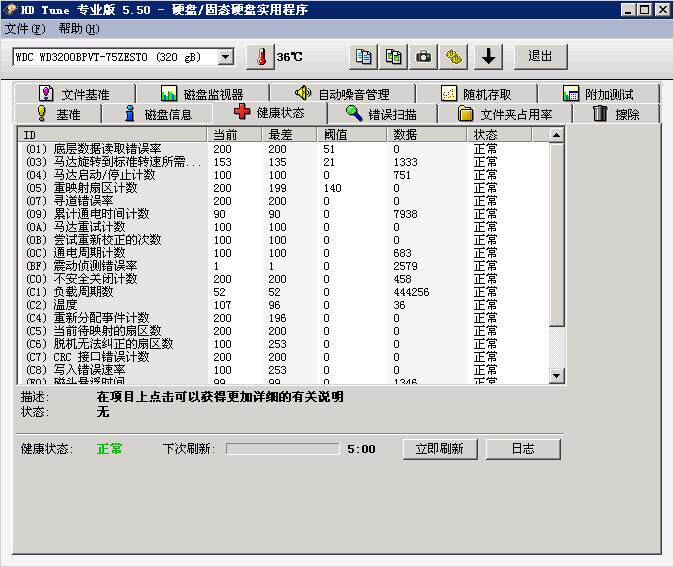
Task: Click the SMART list vertical scrollbar thumb
Action: [557, 235]
